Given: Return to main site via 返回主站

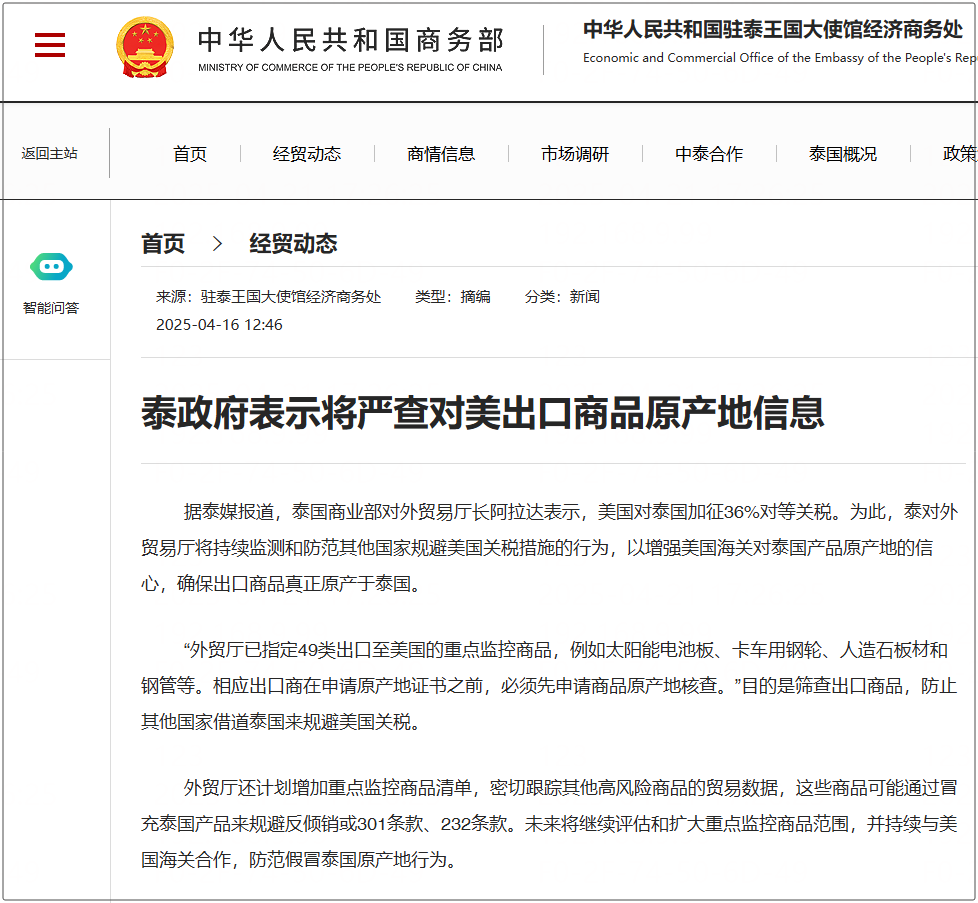Looking at the screenshot, I should 48,153.
